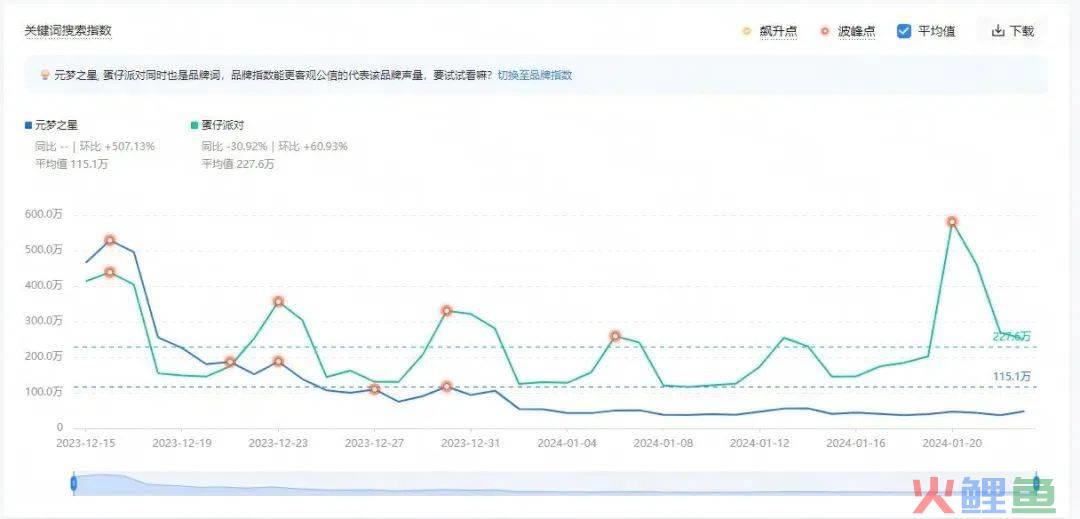Click the left handle of range slider

tap(74, 484)
